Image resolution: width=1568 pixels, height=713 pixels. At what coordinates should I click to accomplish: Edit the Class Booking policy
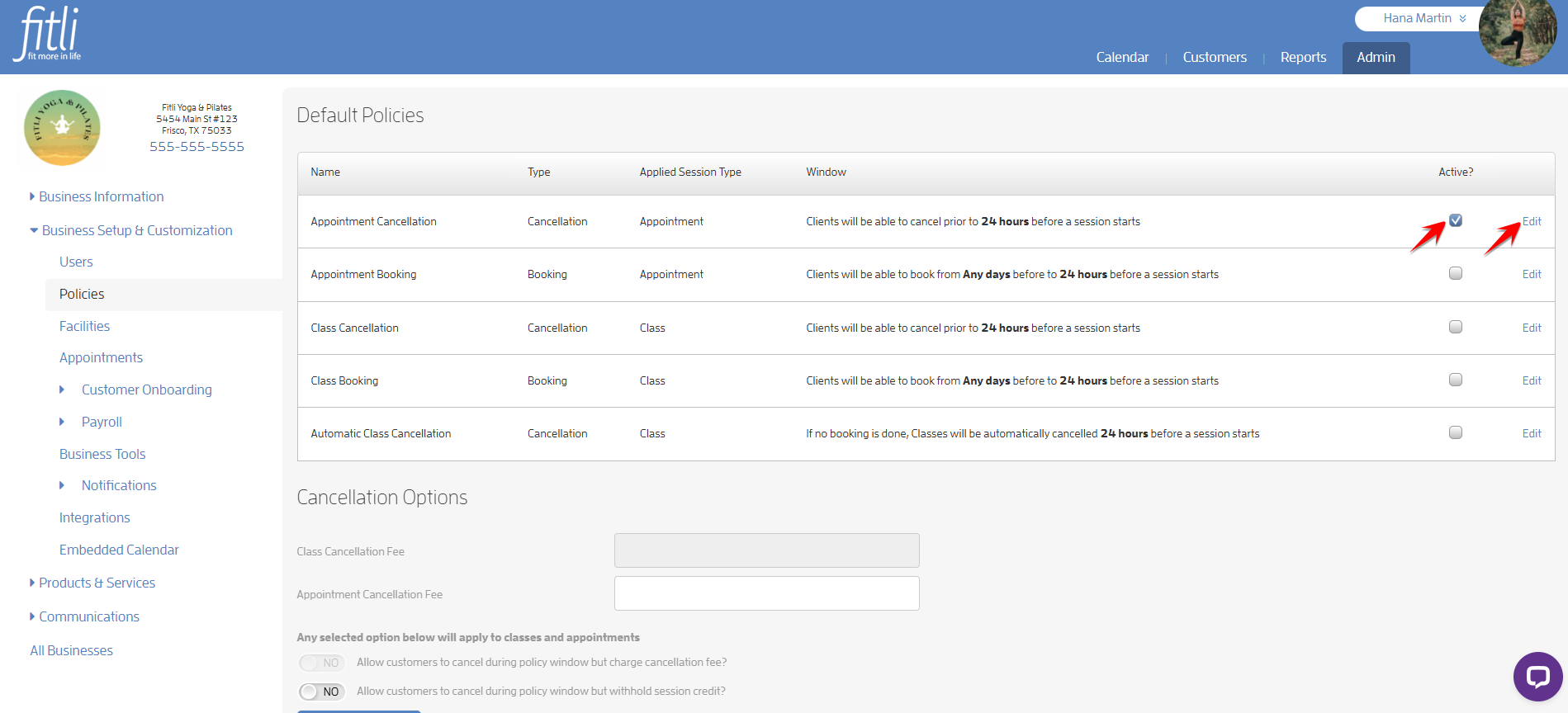pyautogui.click(x=1532, y=380)
